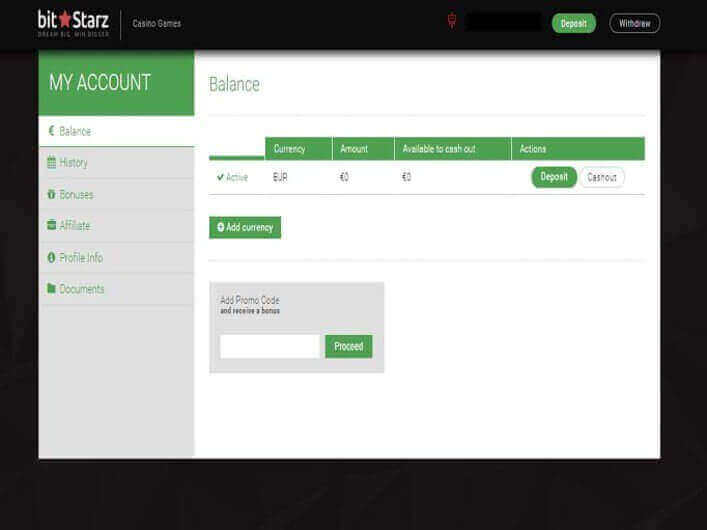This screenshot has height=530, width=707.
Task: Click the info icon beside Profile Info
Action: coord(51,258)
